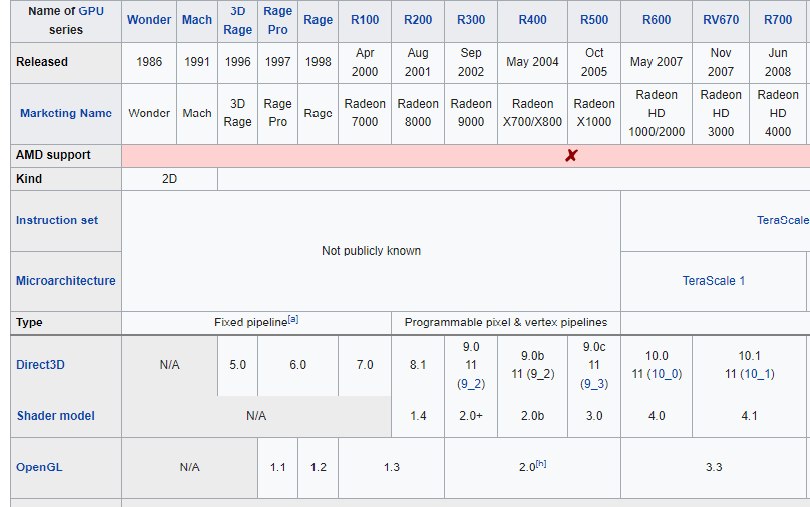810x507 pixels.
Task: Click the Direct3D 5.0 cell
Action: pos(238,365)
